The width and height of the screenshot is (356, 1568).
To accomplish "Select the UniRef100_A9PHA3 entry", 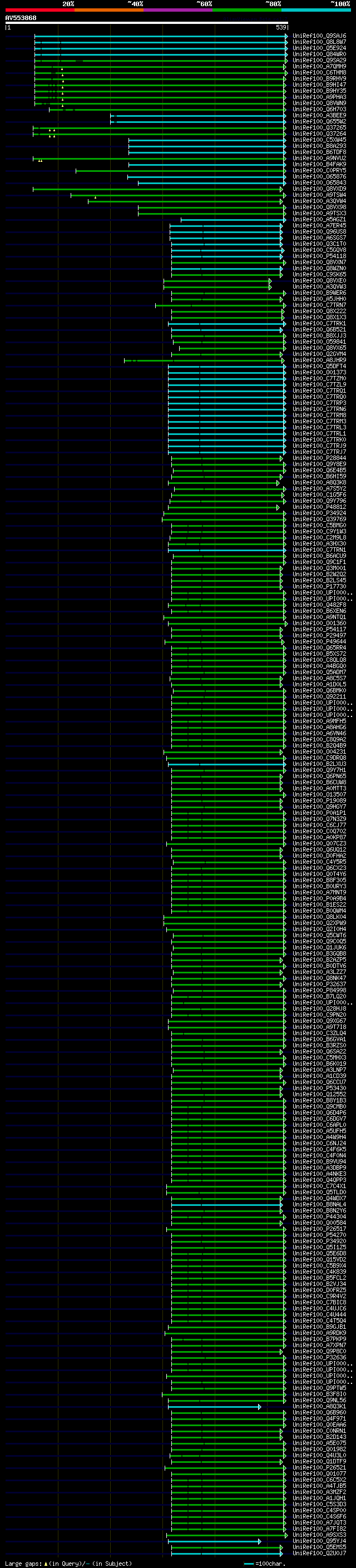I will coord(319,97).
